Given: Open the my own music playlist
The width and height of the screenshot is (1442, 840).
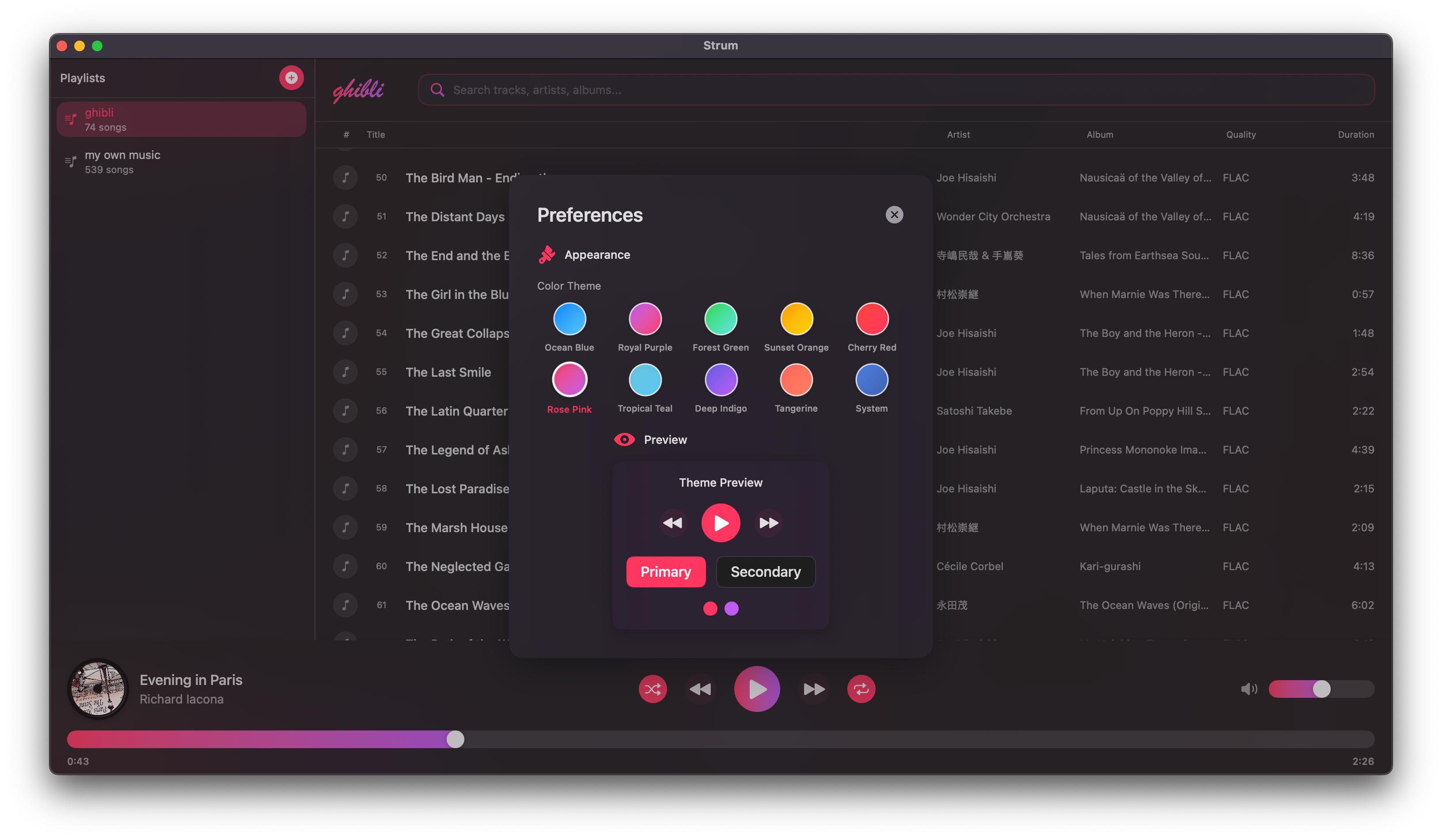Looking at the screenshot, I should [x=182, y=162].
